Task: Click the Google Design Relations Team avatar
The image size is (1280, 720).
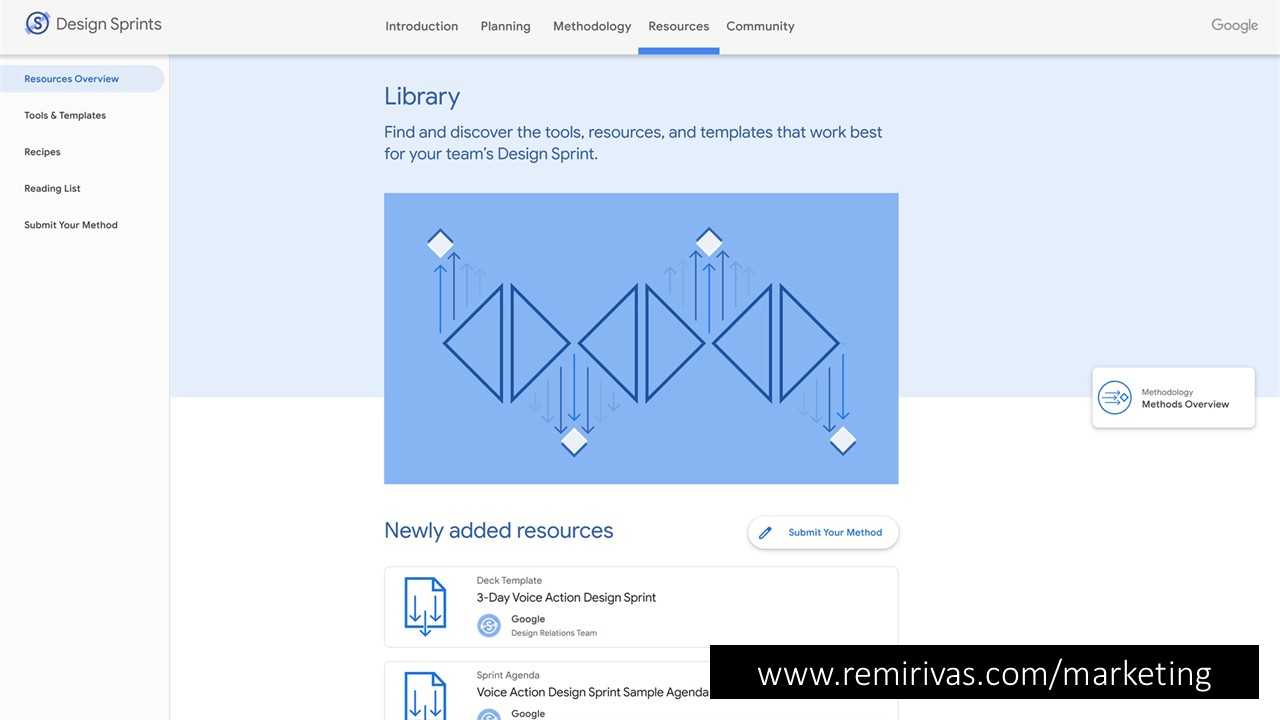Action: (489, 625)
